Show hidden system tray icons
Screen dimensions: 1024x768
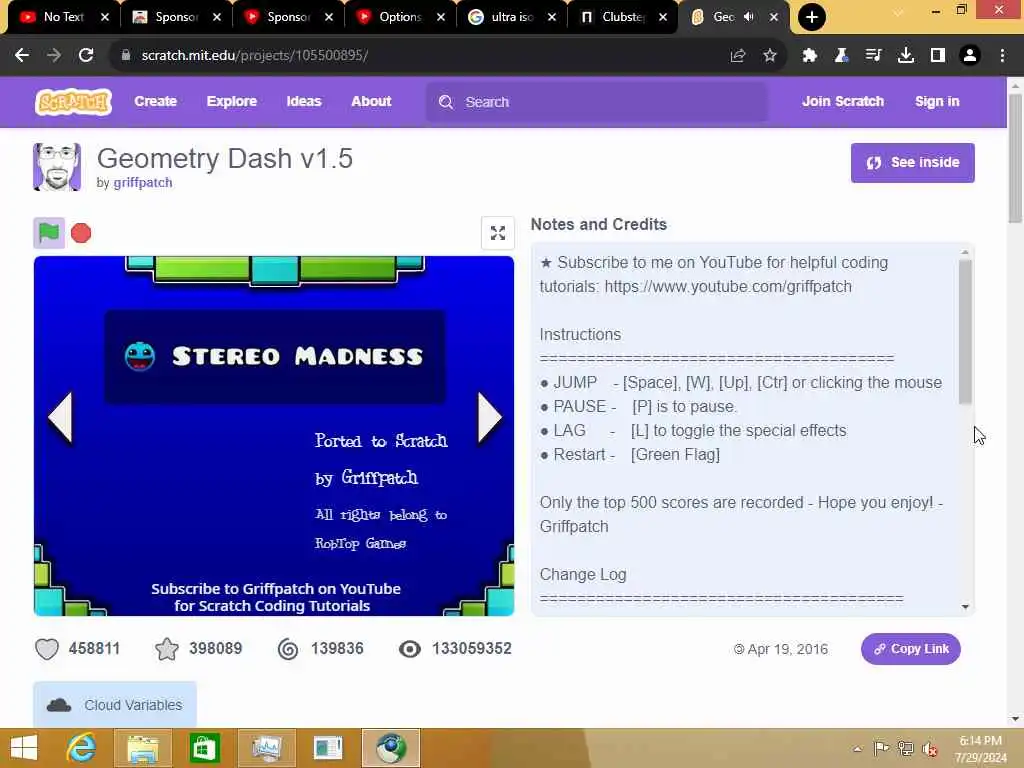(x=857, y=749)
